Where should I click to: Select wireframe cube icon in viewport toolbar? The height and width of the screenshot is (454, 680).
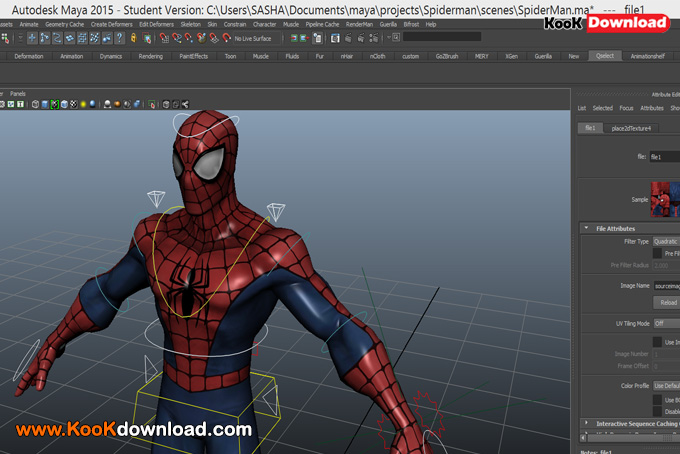pyautogui.click(x=35, y=104)
